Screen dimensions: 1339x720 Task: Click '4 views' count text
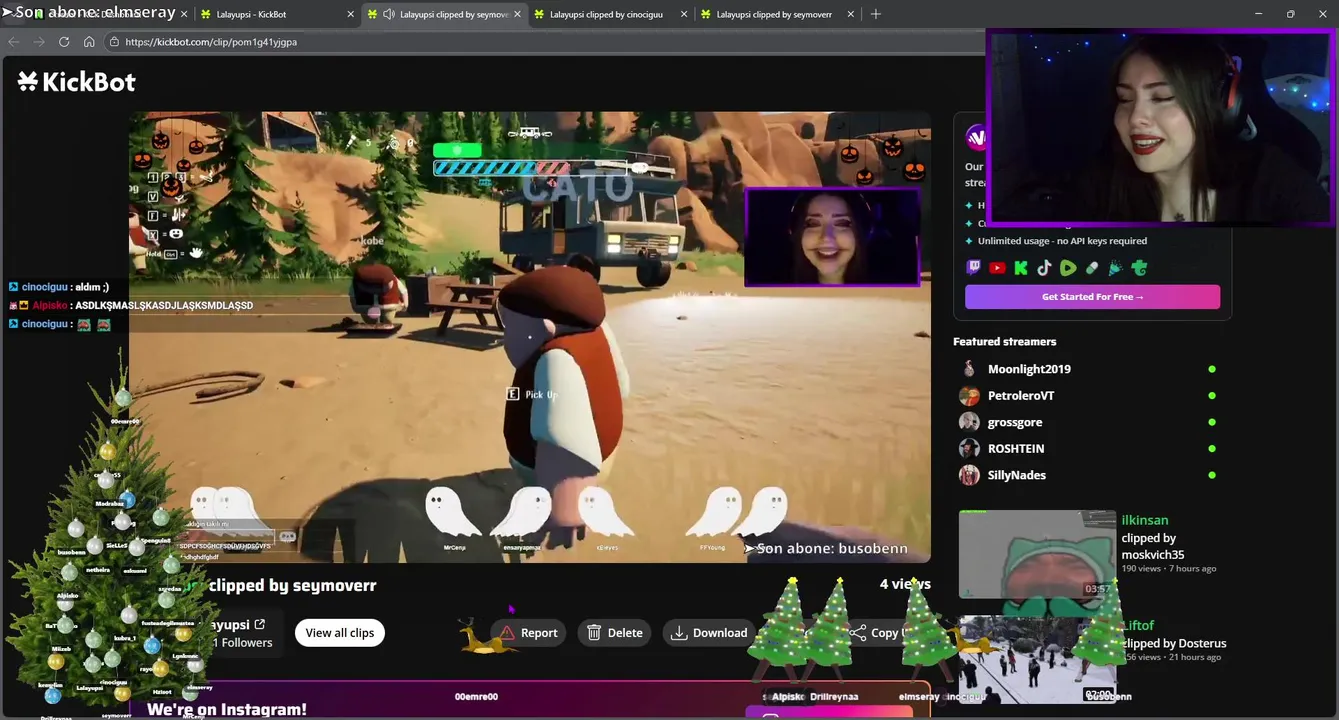coord(905,584)
